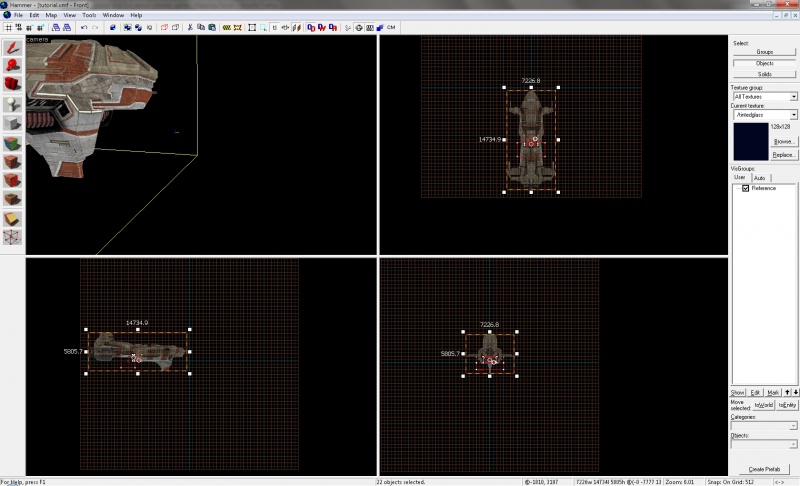The width and height of the screenshot is (800, 486).
Task: Toggle the scaling texture lock icon
Action: point(285,28)
